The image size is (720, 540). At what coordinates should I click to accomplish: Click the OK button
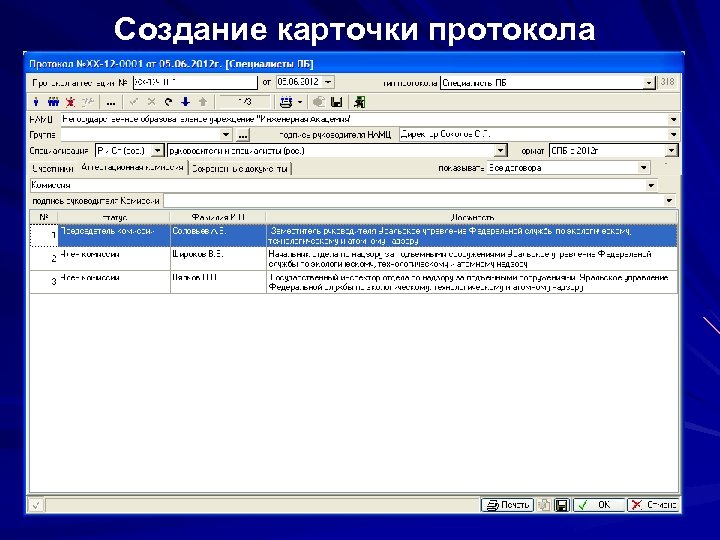[598, 505]
